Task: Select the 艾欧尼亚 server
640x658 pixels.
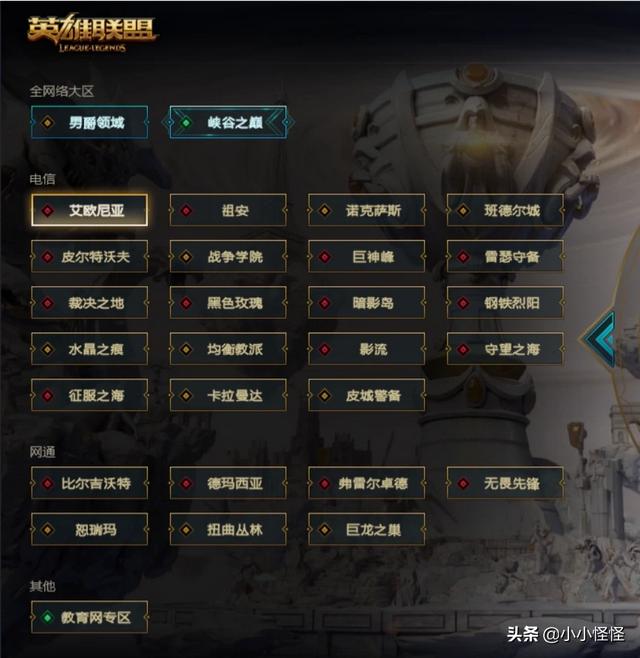Action: pos(89,210)
